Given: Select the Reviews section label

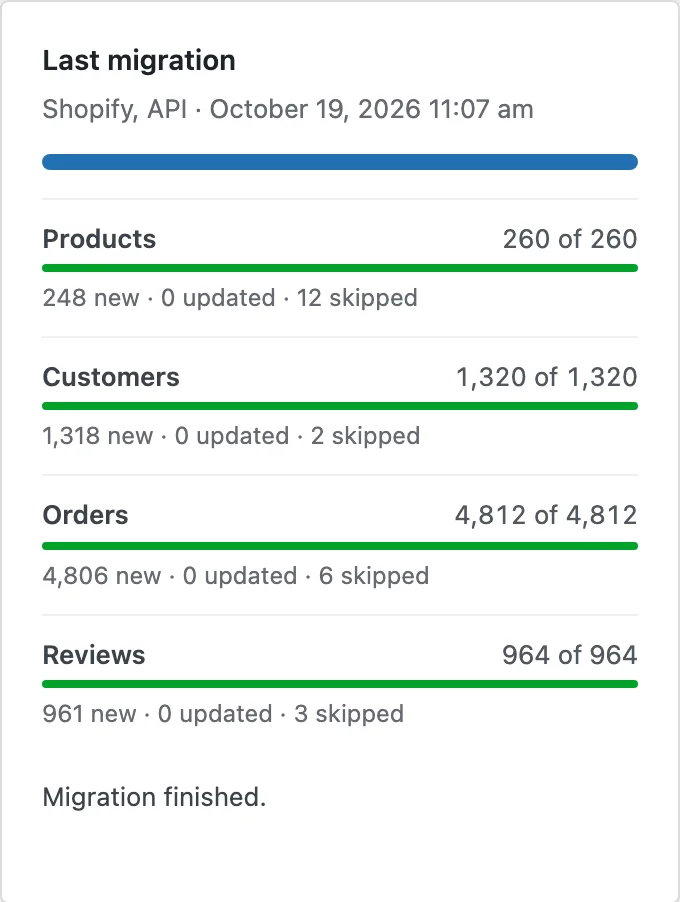Looking at the screenshot, I should click(x=94, y=655).
